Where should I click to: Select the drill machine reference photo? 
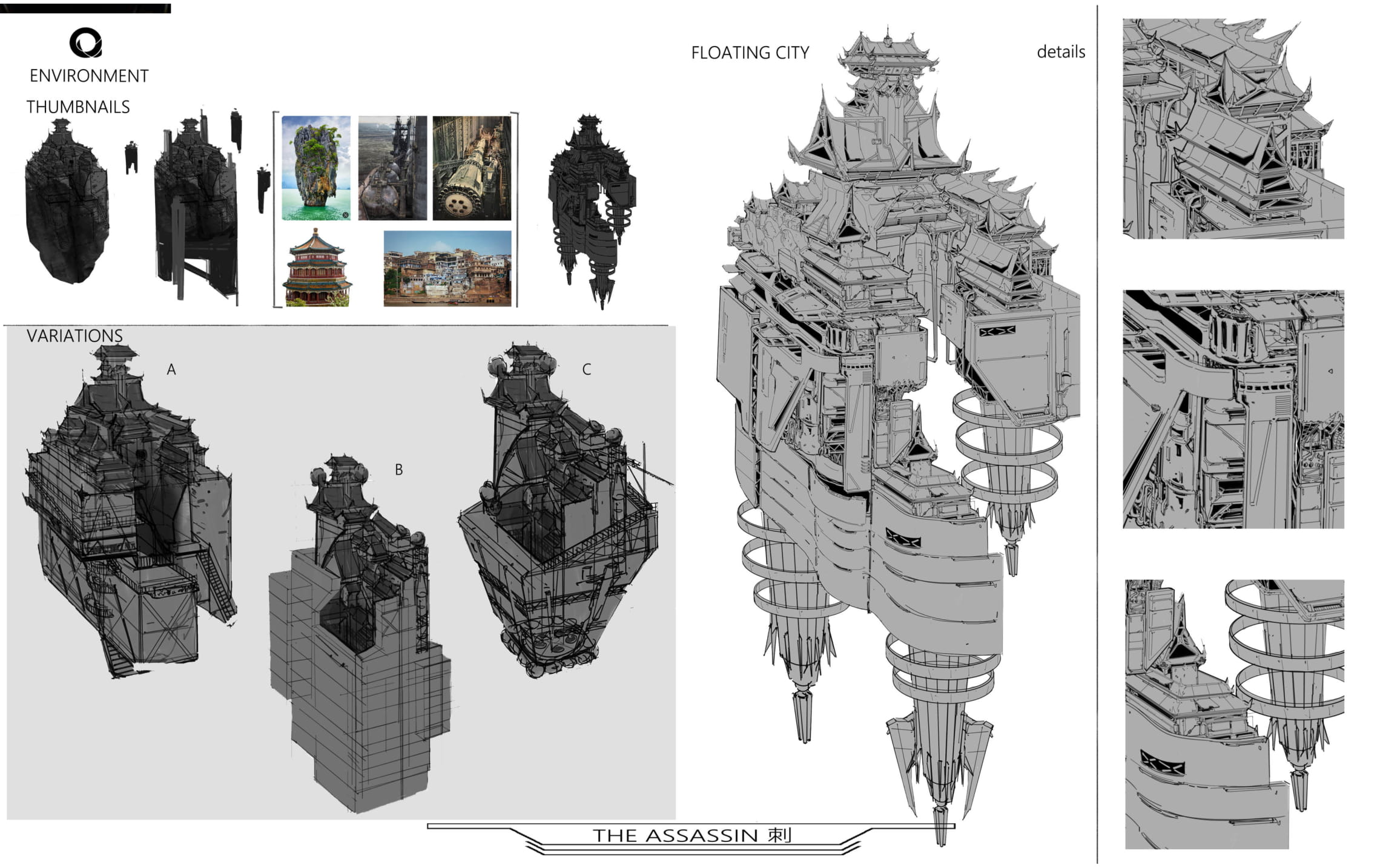[x=471, y=168]
